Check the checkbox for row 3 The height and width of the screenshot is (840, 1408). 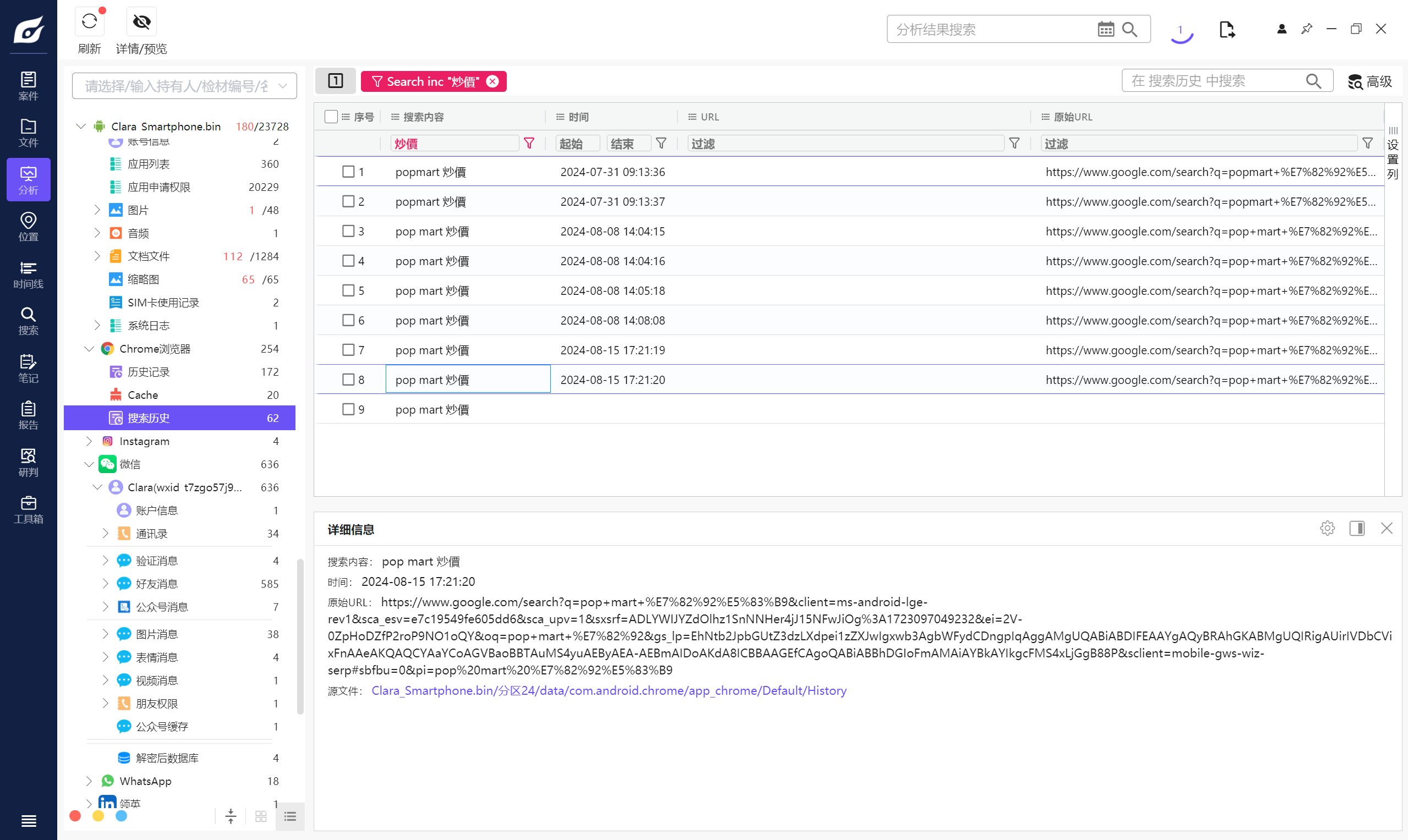(x=348, y=231)
